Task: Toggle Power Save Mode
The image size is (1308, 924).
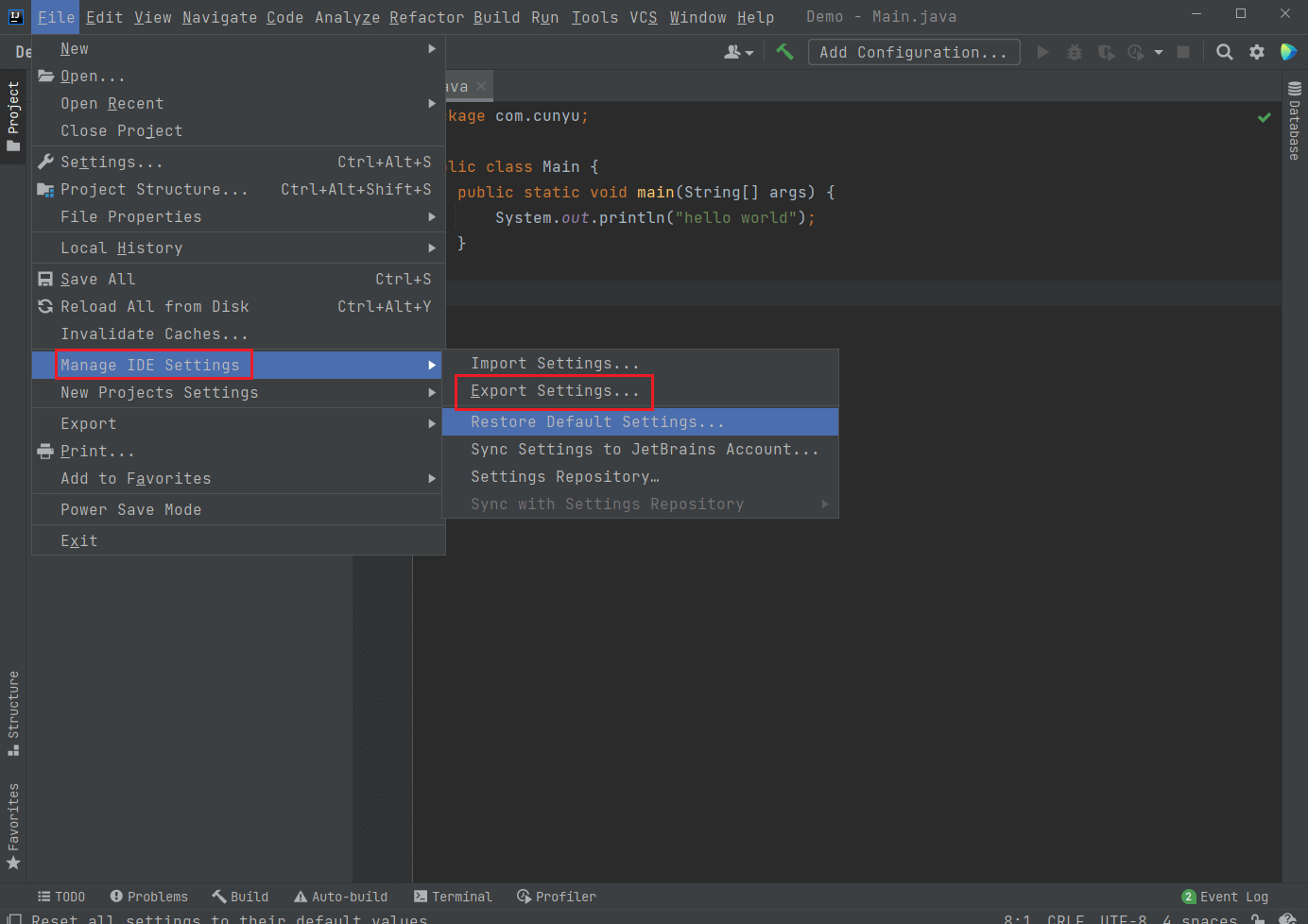Action: 130,509
